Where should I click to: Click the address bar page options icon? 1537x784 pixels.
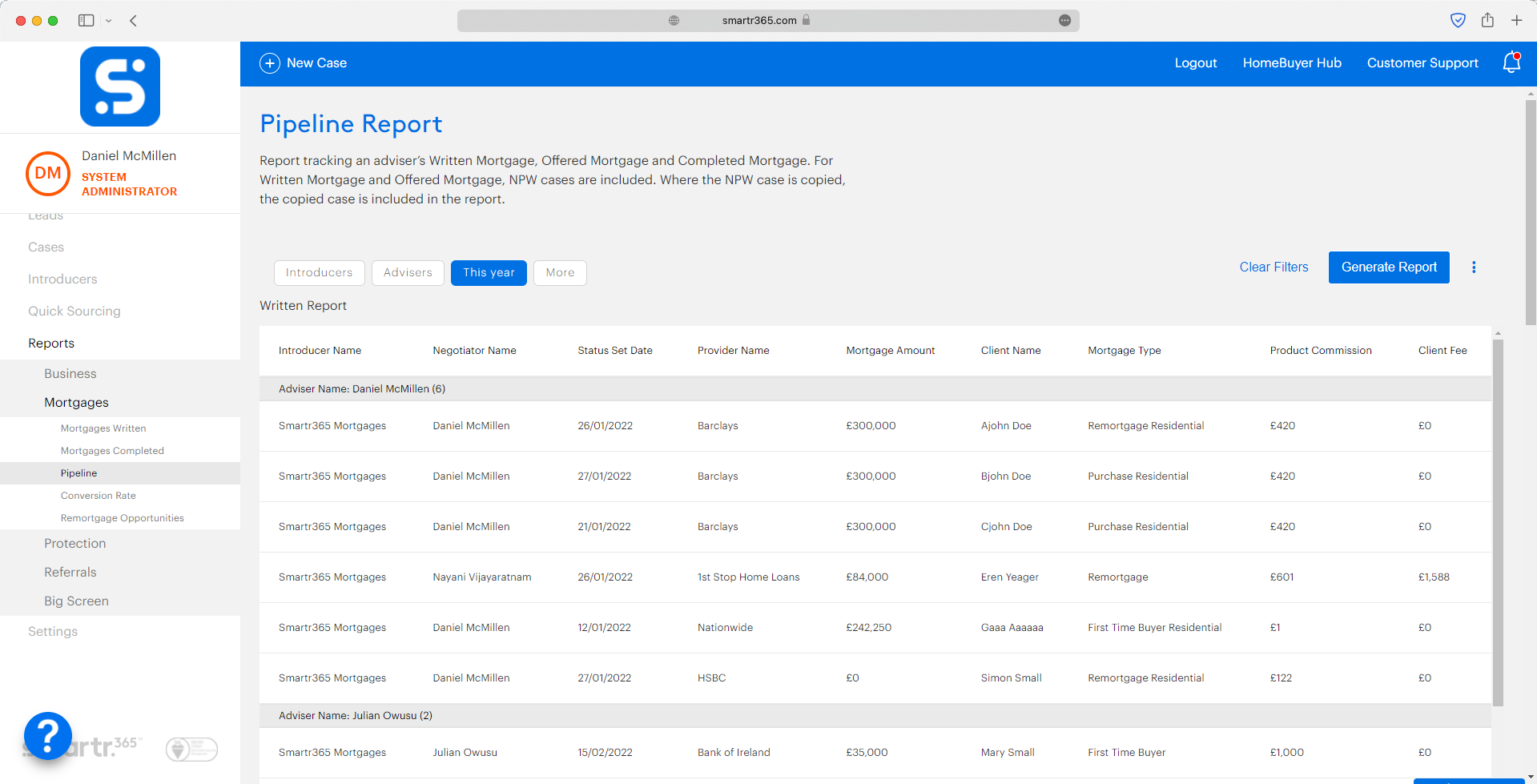(x=1064, y=21)
